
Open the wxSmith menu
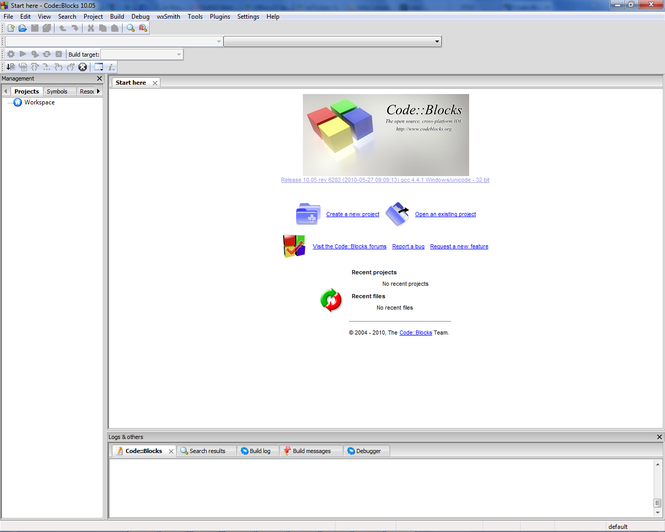[168, 17]
